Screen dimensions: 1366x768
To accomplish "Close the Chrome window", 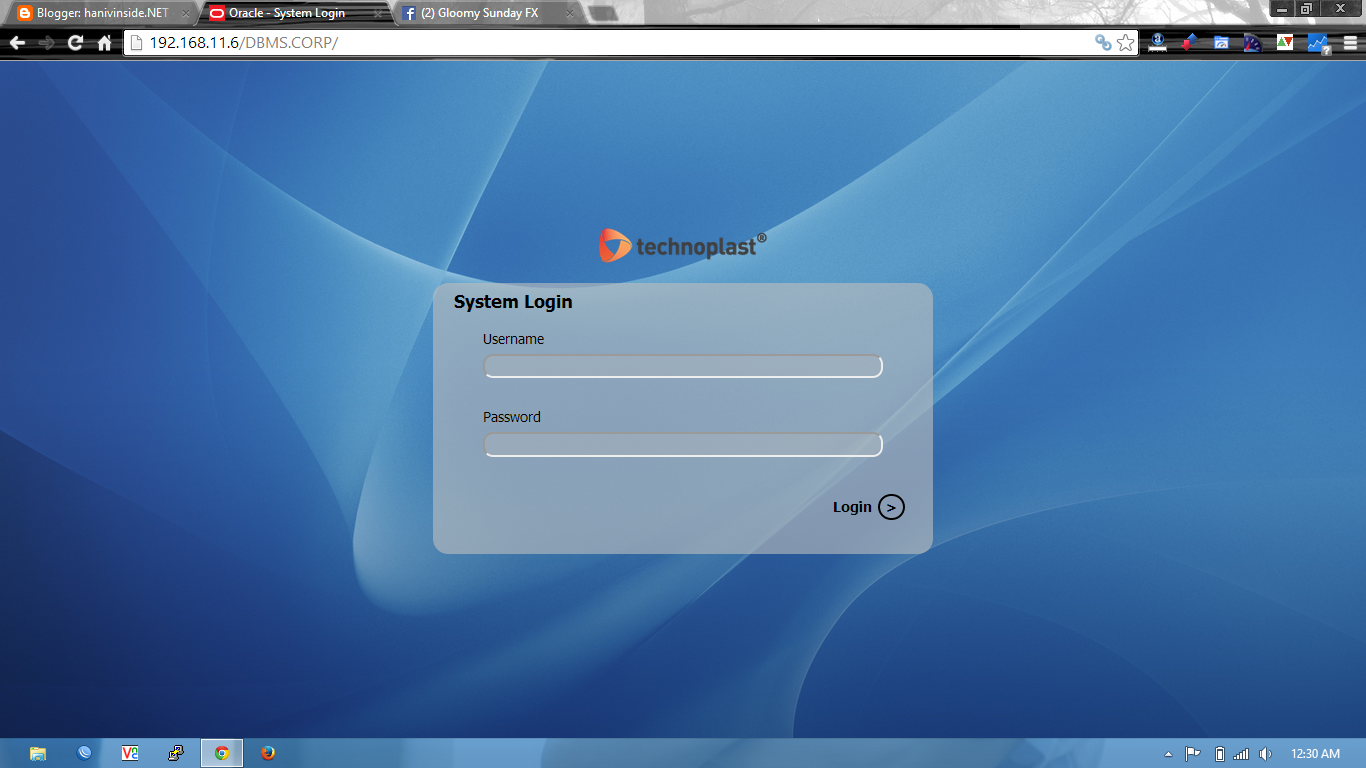I will coord(1340,9).
